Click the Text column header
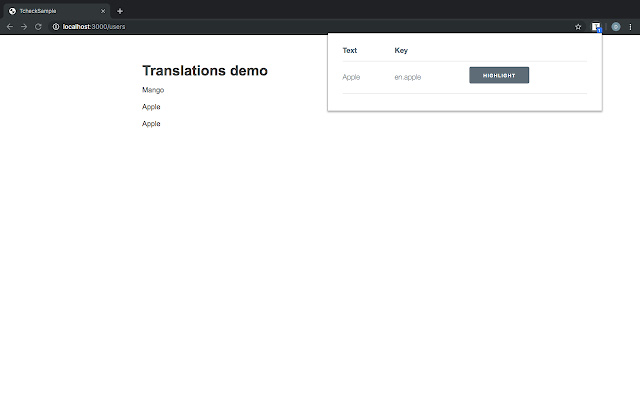Viewport: 640px width, 400px height. point(350,51)
